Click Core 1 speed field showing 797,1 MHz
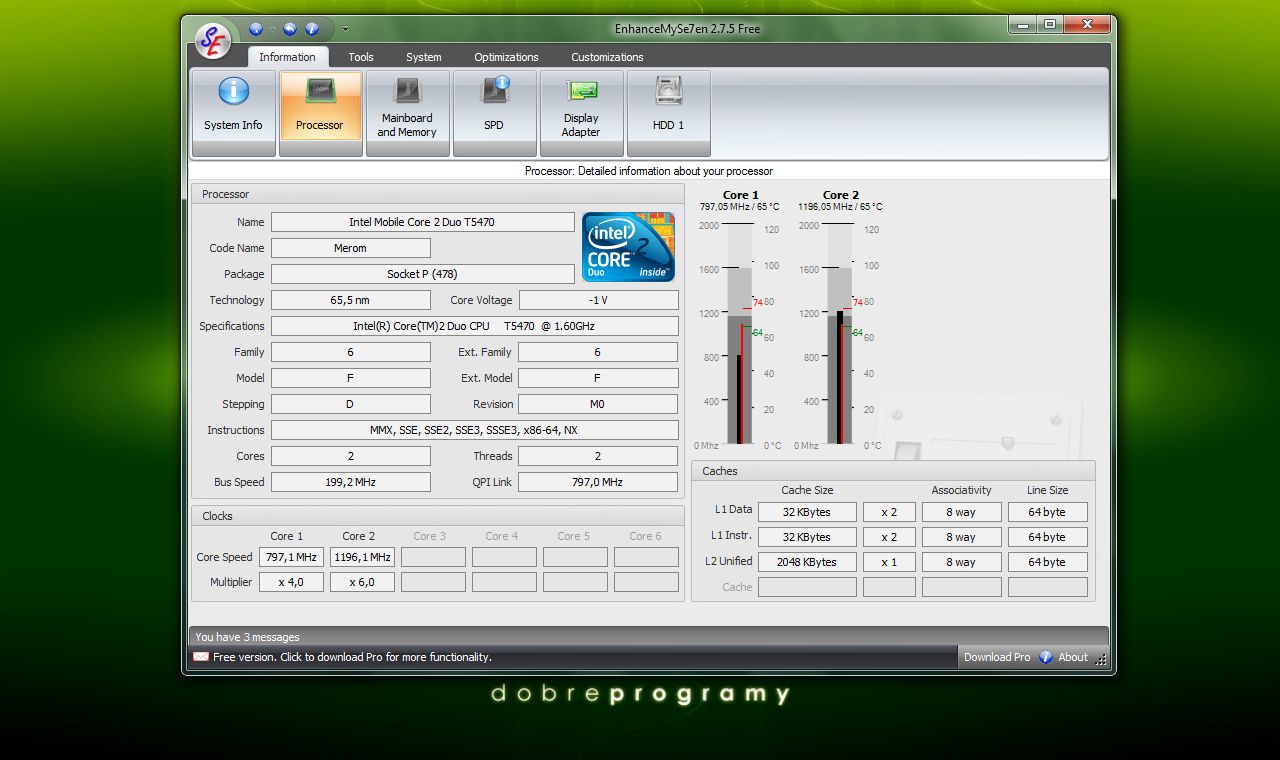The image size is (1280, 760). pyautogui.click(x=291, y=557)
